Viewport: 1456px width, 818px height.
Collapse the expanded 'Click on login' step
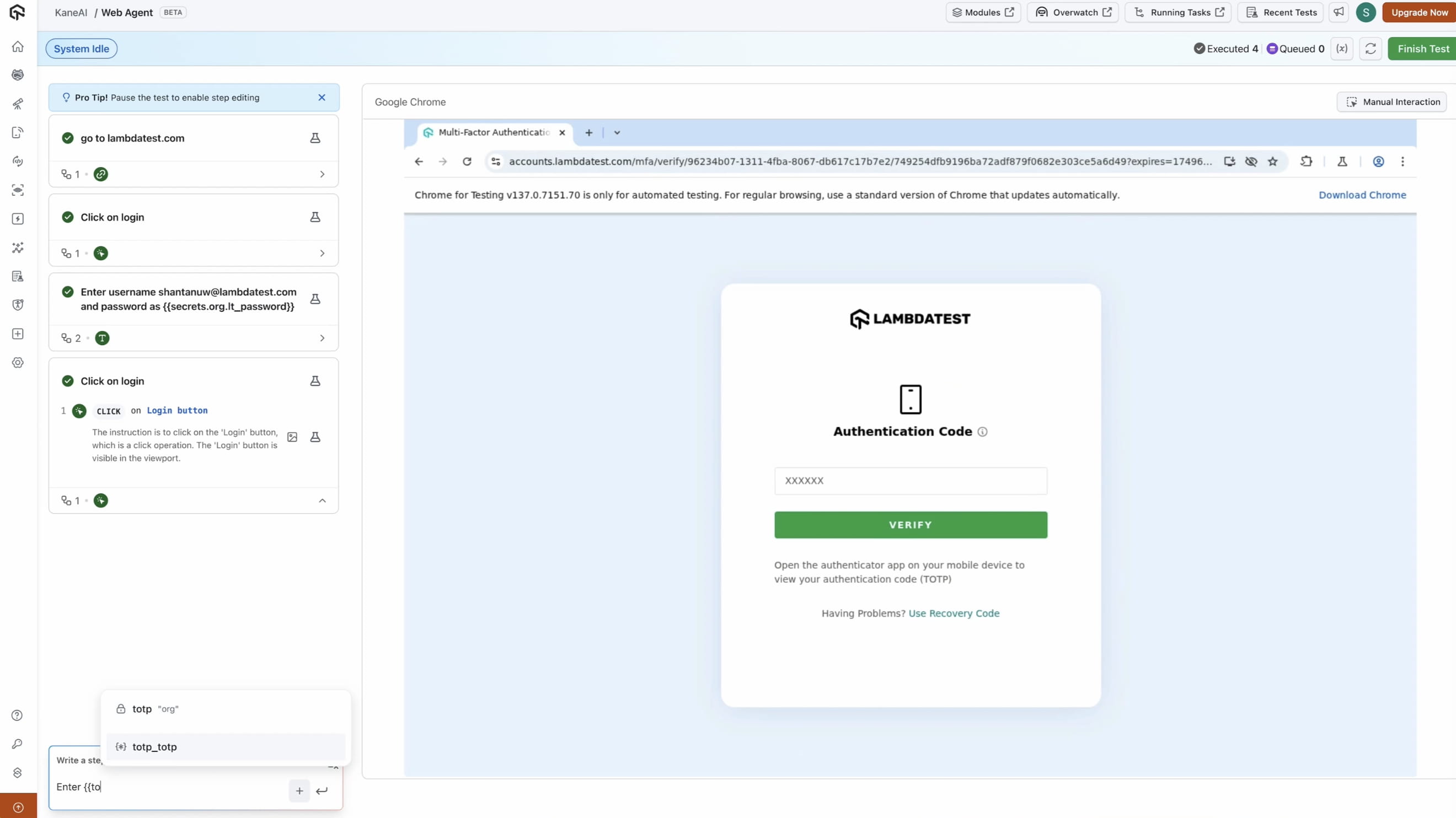[322, 501]
